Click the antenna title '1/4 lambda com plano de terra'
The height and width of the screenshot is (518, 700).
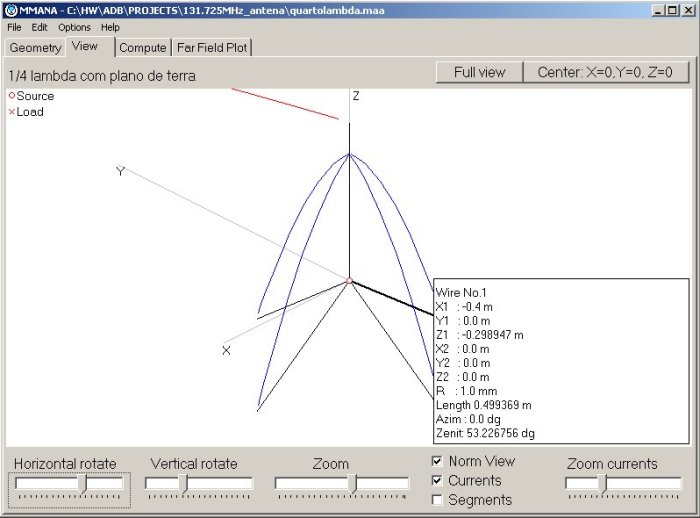(x=102, y=76)
